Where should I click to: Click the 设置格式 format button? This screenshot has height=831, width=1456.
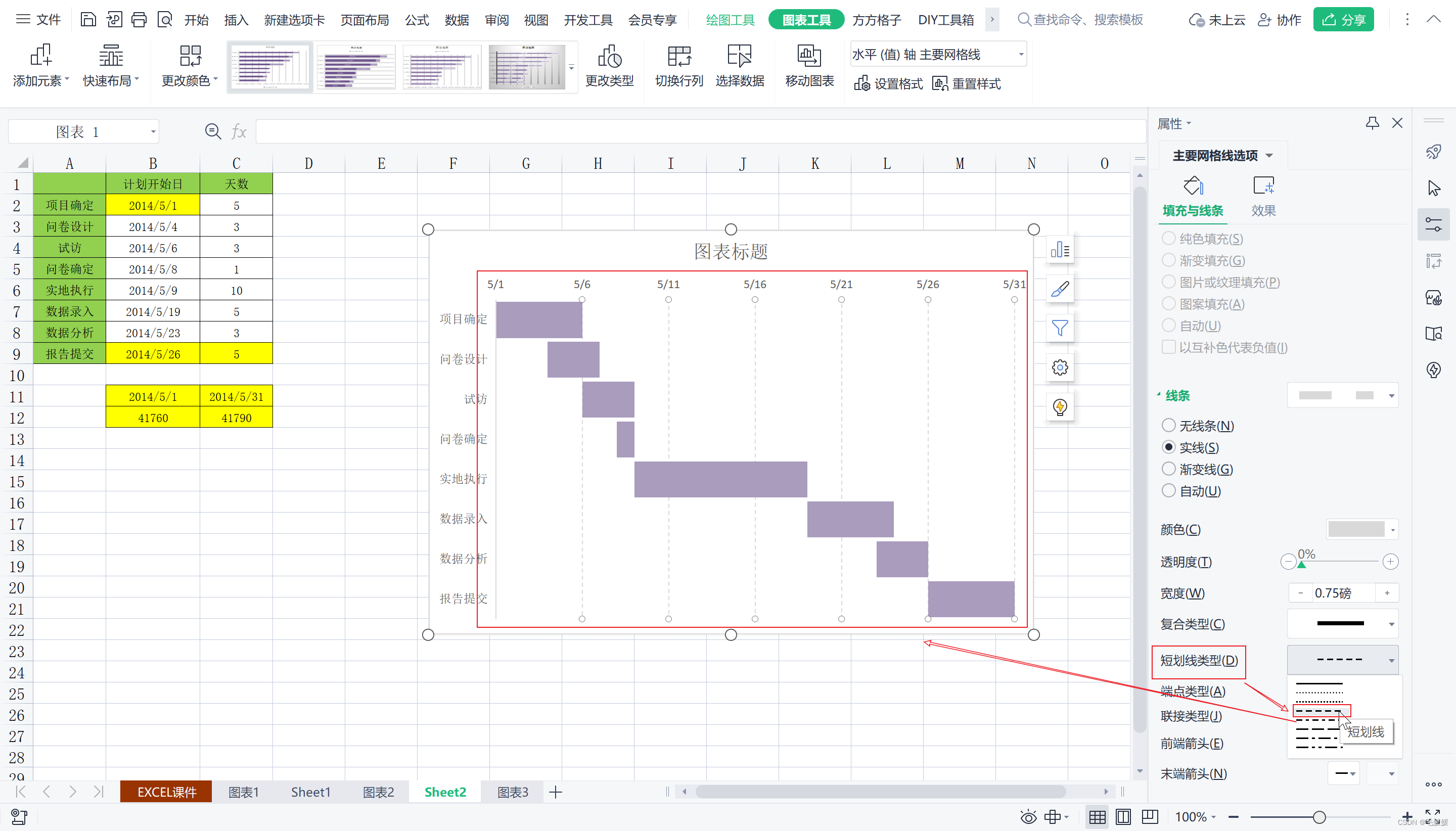(888, 84)
